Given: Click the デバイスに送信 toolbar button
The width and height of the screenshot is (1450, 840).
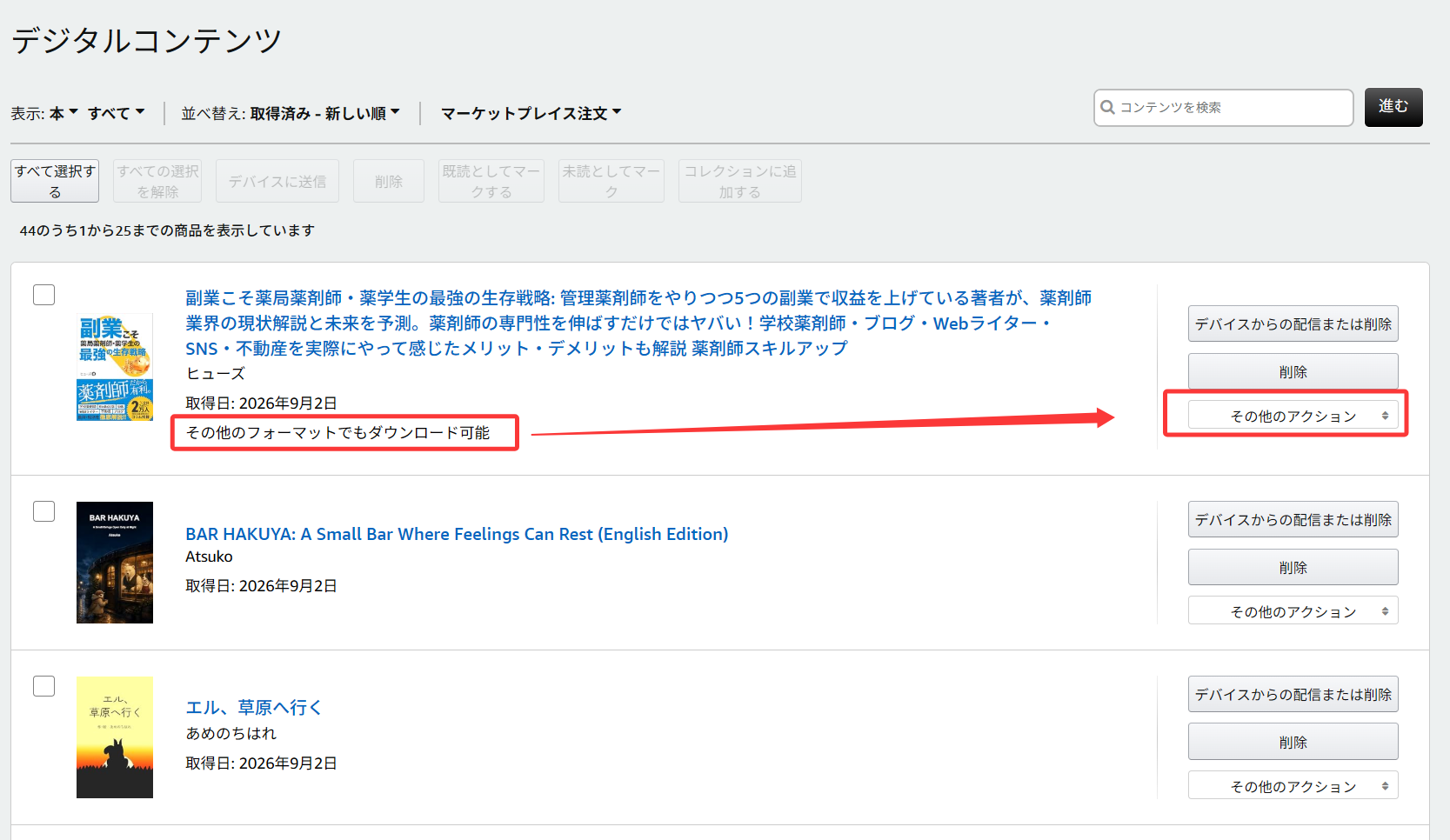Looking at the screenshot, I should click(x=277, y=181).
